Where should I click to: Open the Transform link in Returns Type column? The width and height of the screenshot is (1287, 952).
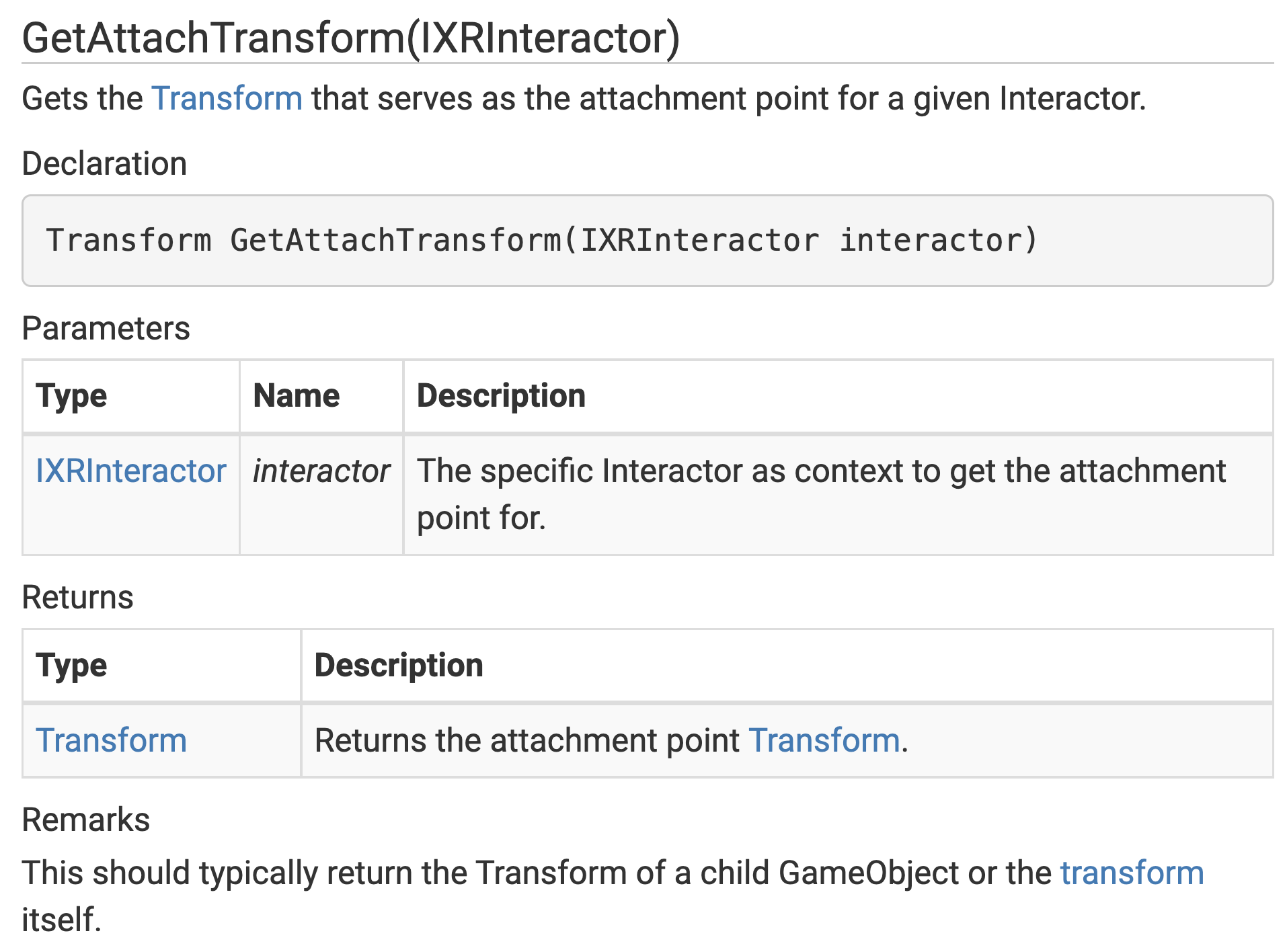pyautogui.click(x=111, y=740)
